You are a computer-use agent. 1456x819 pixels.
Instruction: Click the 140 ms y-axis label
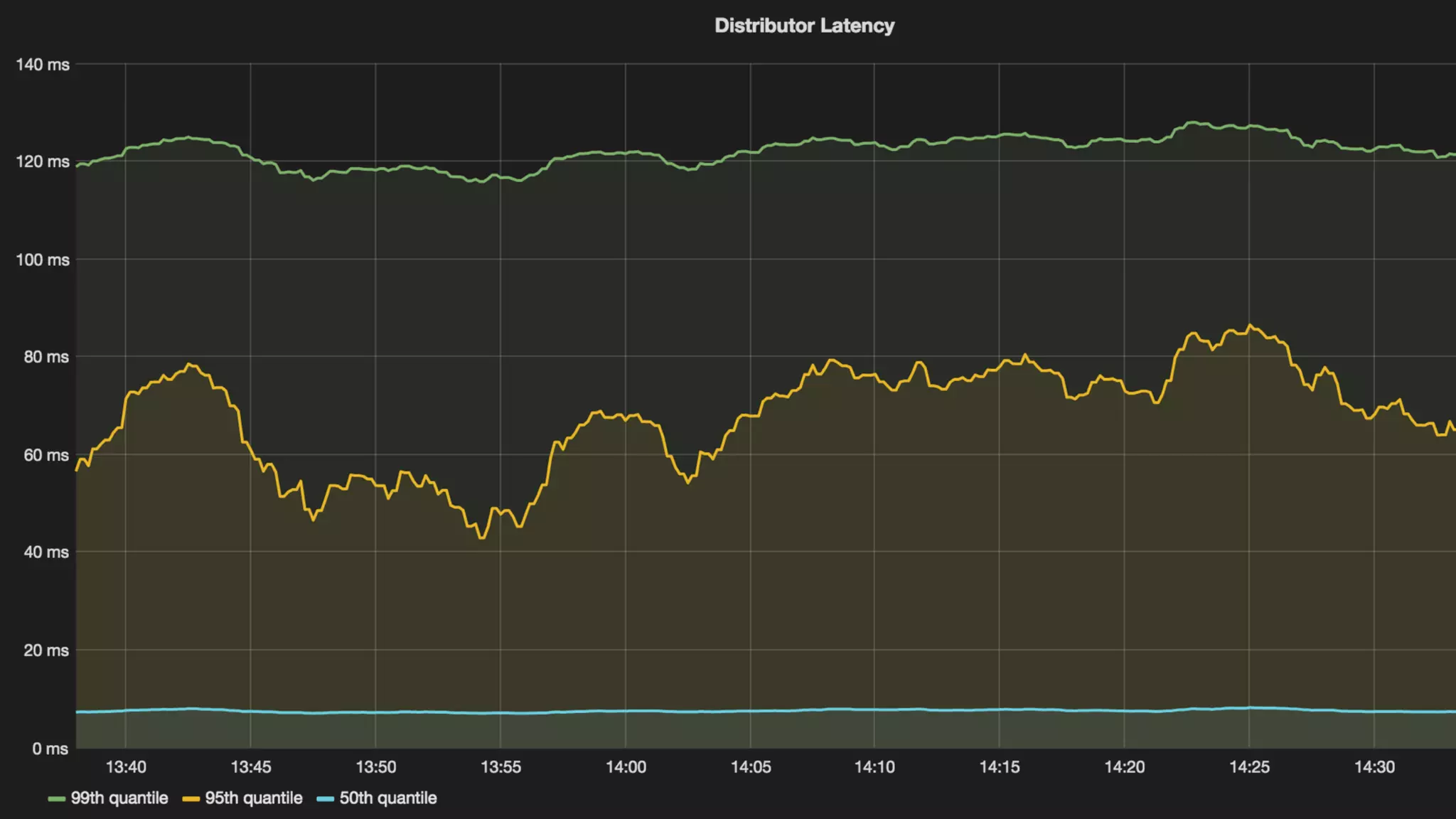(x=43, y=65)
